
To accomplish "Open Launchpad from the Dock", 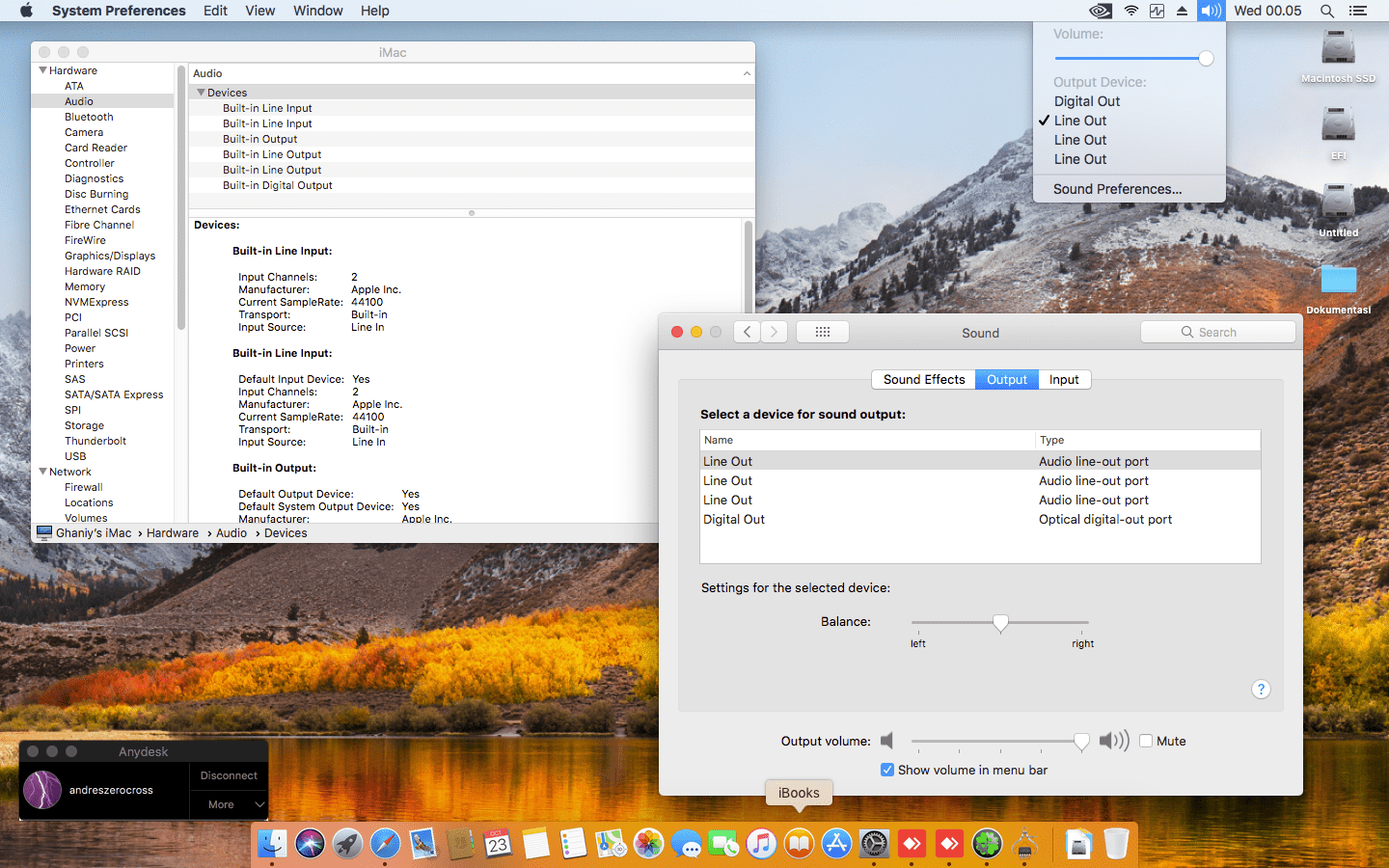I will click(347, 844).
